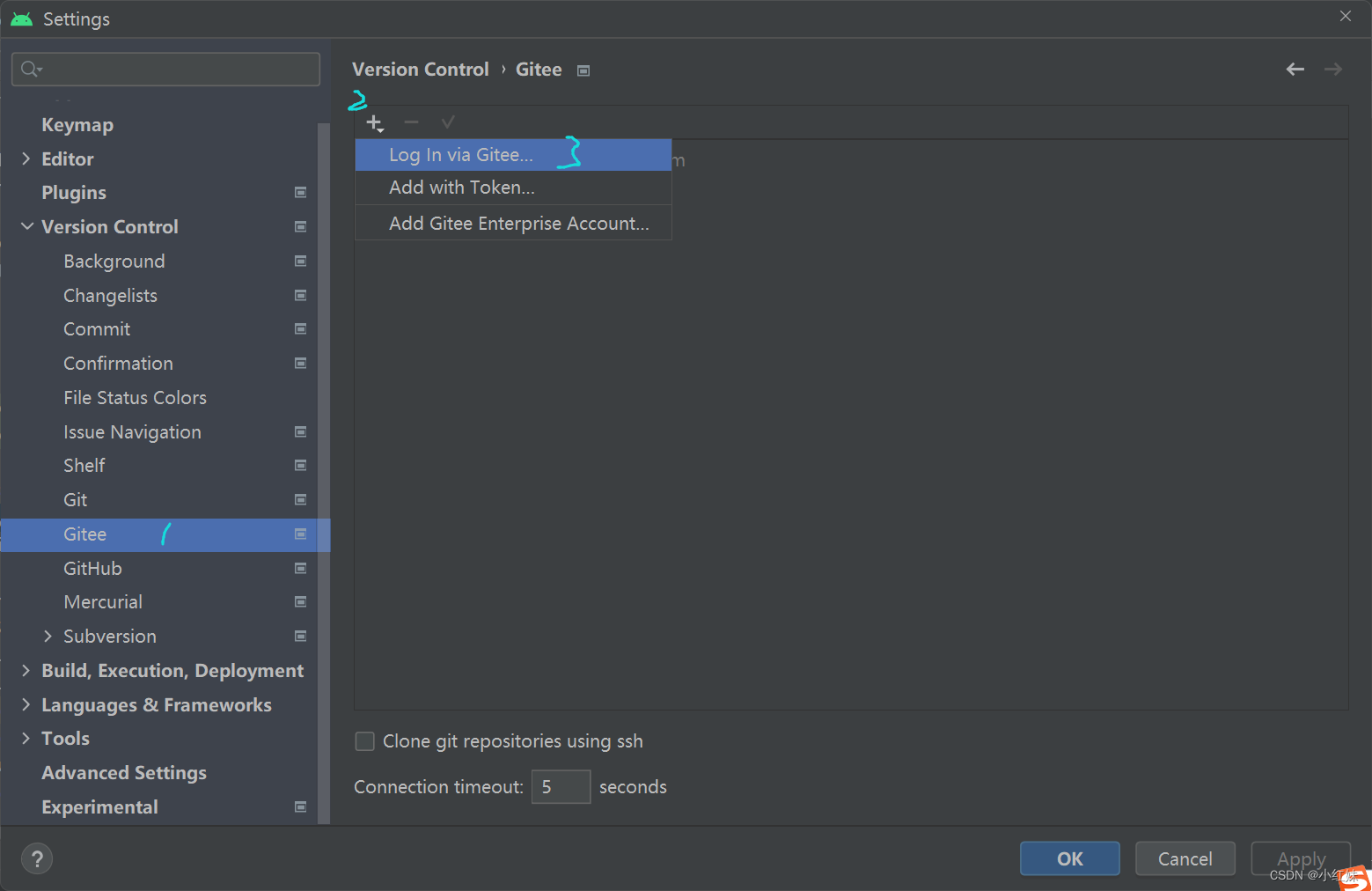This screenshot has height=891, width=1372.
Task: Click the project icon on Confirmation row
Action: [x=300, y=363]
